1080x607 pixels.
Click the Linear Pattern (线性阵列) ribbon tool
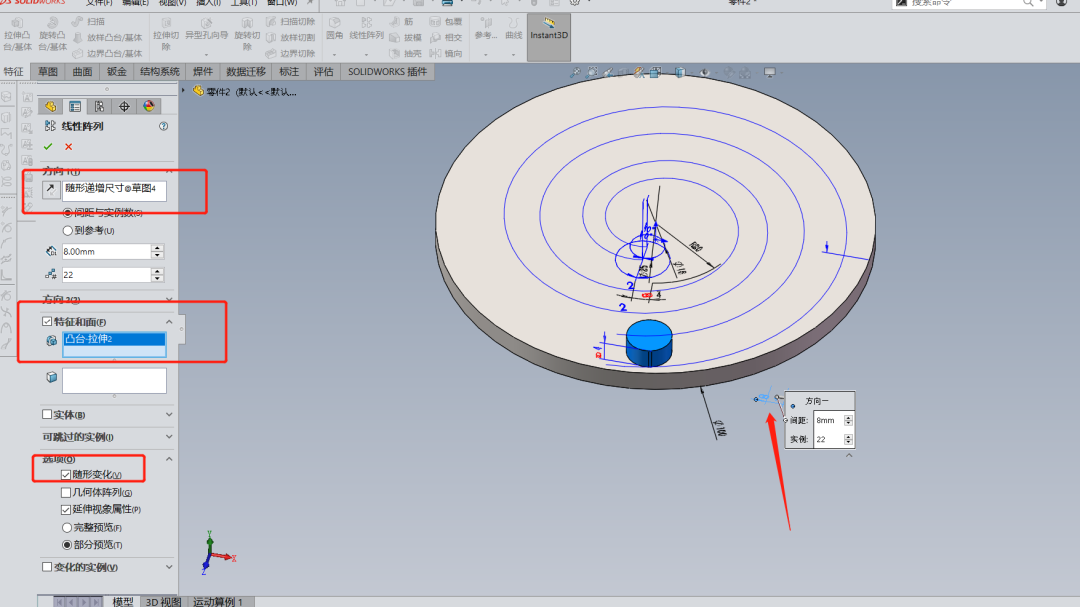click(x=366, y=29)
